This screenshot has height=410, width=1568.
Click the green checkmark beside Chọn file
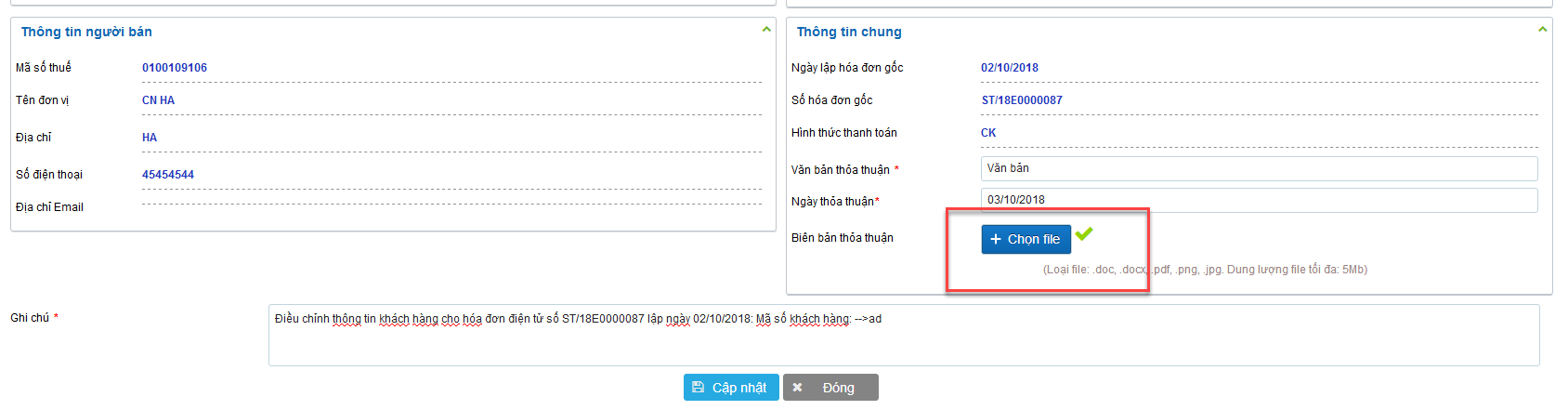(x=1084, y=234)
